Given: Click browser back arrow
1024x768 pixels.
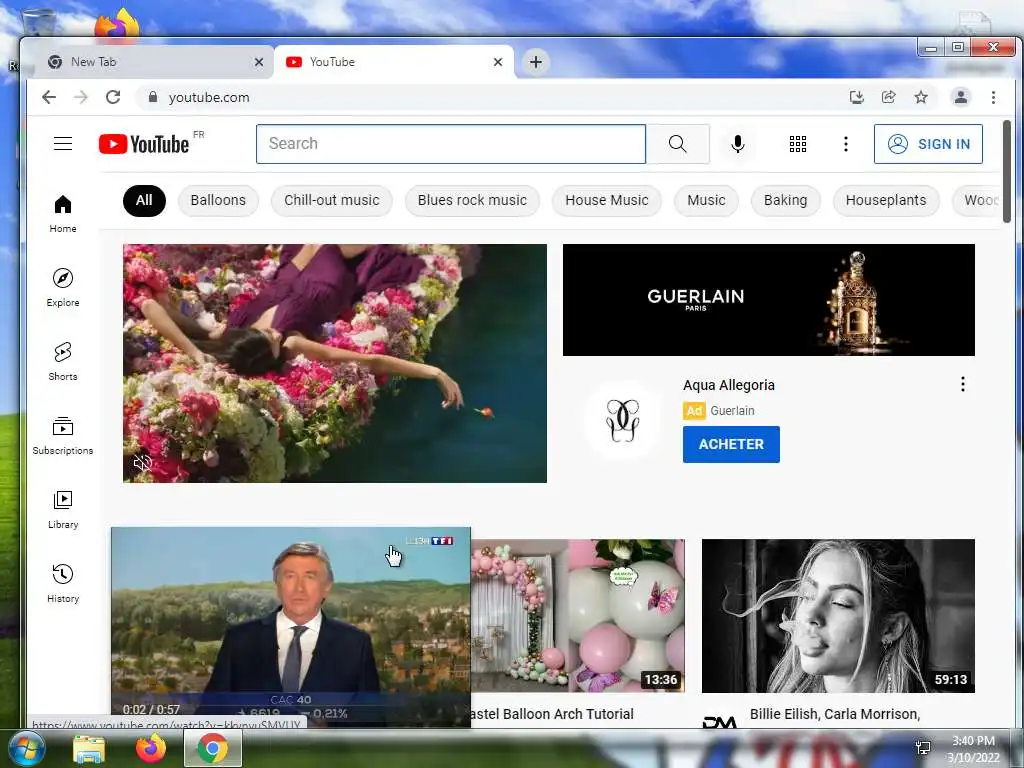Looking at the screenshot, I should (x=49, y=97).
